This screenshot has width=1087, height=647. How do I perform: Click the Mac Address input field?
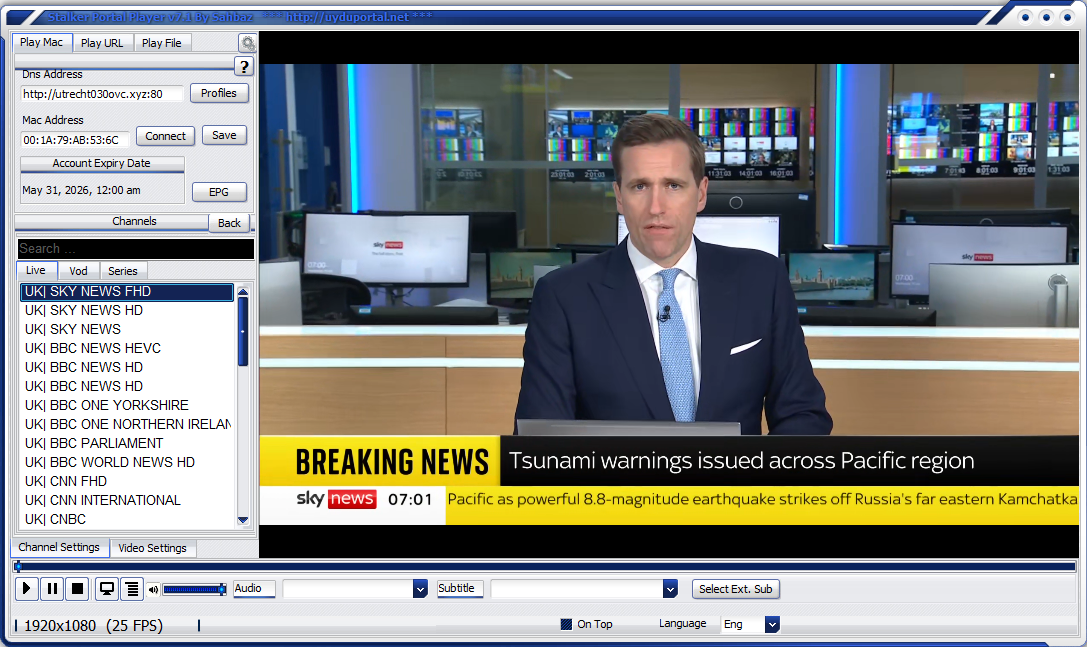[x=75, y=140]
